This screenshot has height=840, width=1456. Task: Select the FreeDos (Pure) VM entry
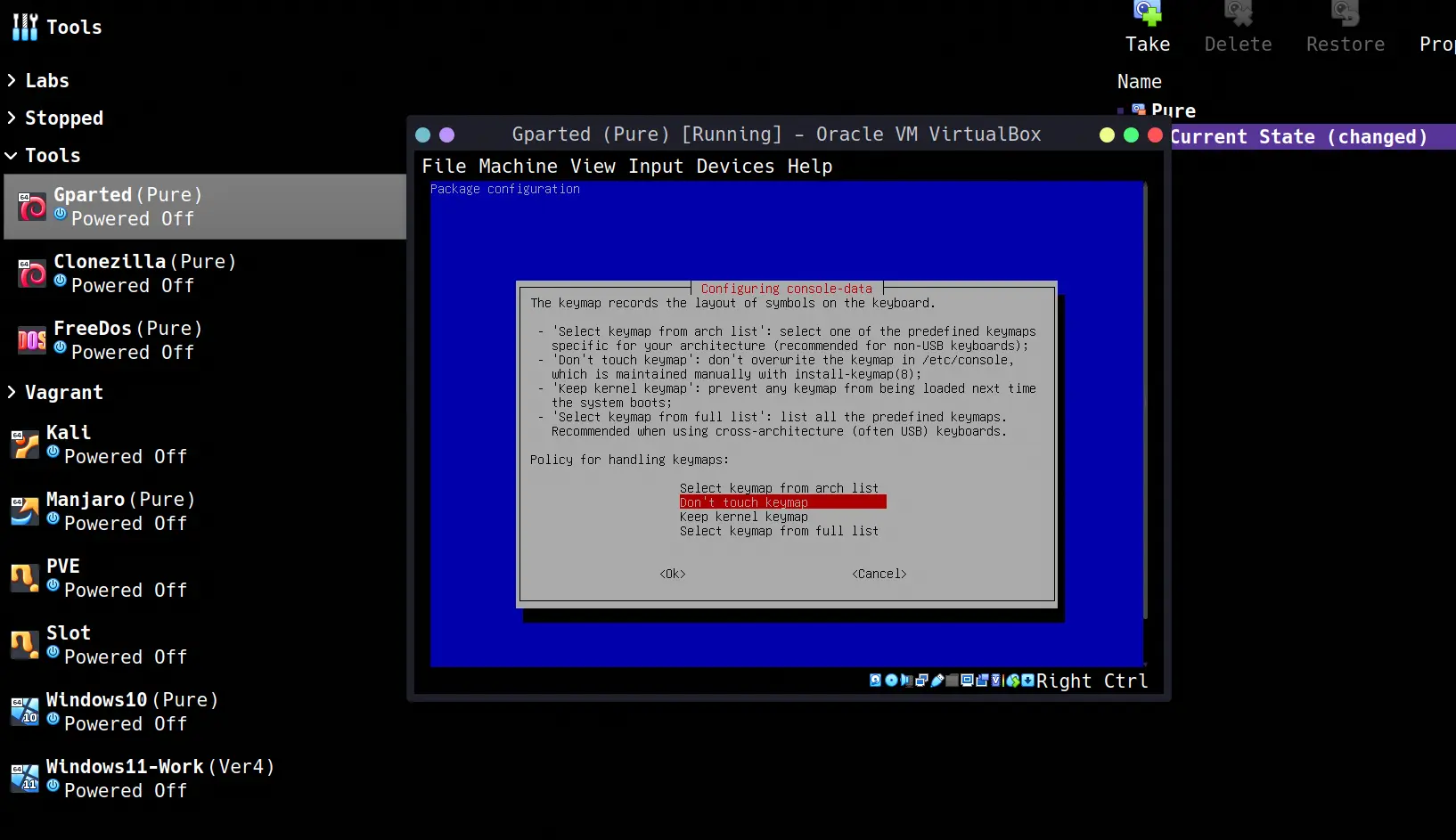(205, 340)
